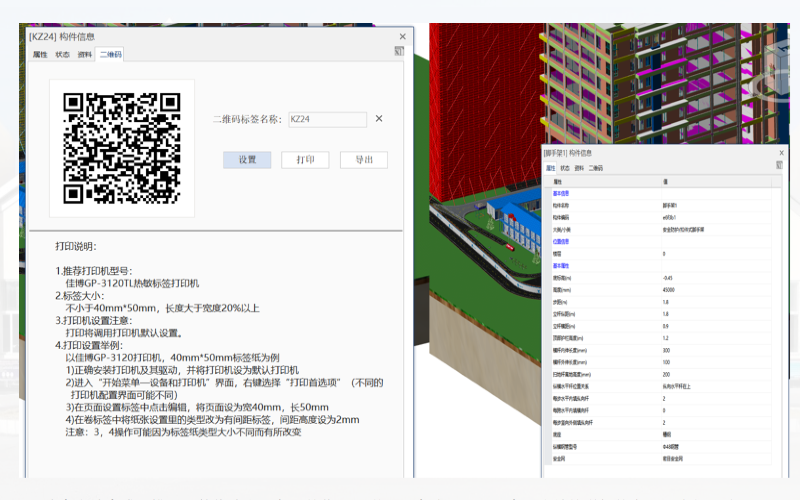Switch to 状态 tab in KZ24 window
The height and width of the screenshot is (500, 800).
[x=62, y=55]
